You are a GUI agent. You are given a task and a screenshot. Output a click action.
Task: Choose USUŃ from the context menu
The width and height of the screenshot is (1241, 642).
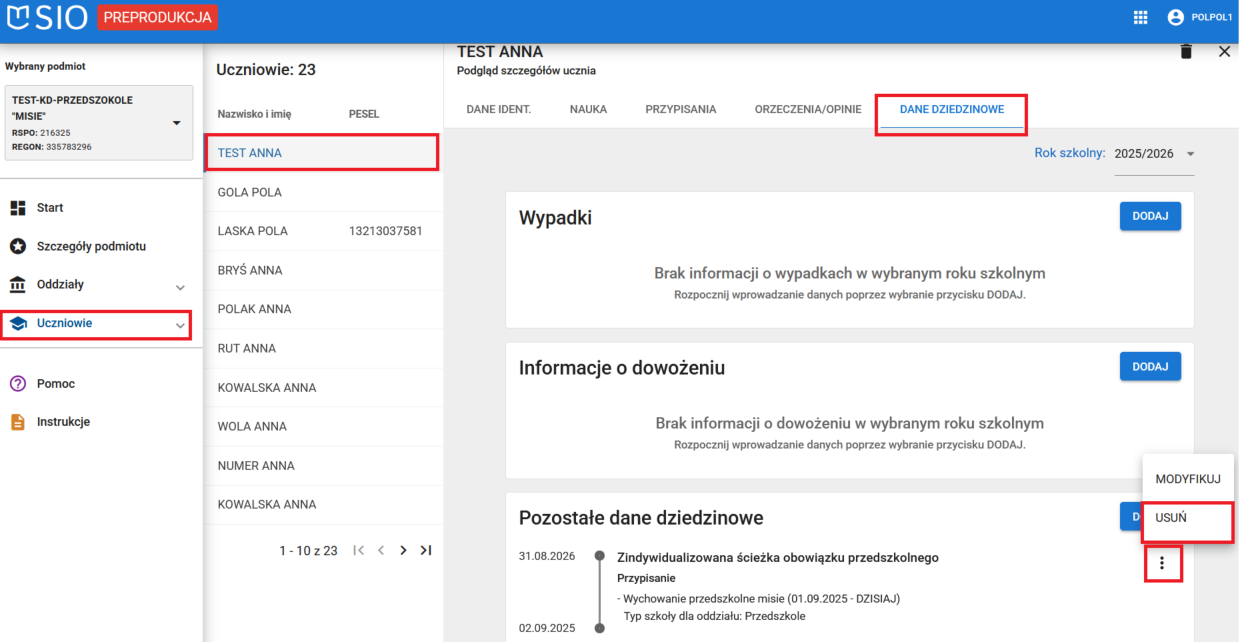coord(1171,518)
